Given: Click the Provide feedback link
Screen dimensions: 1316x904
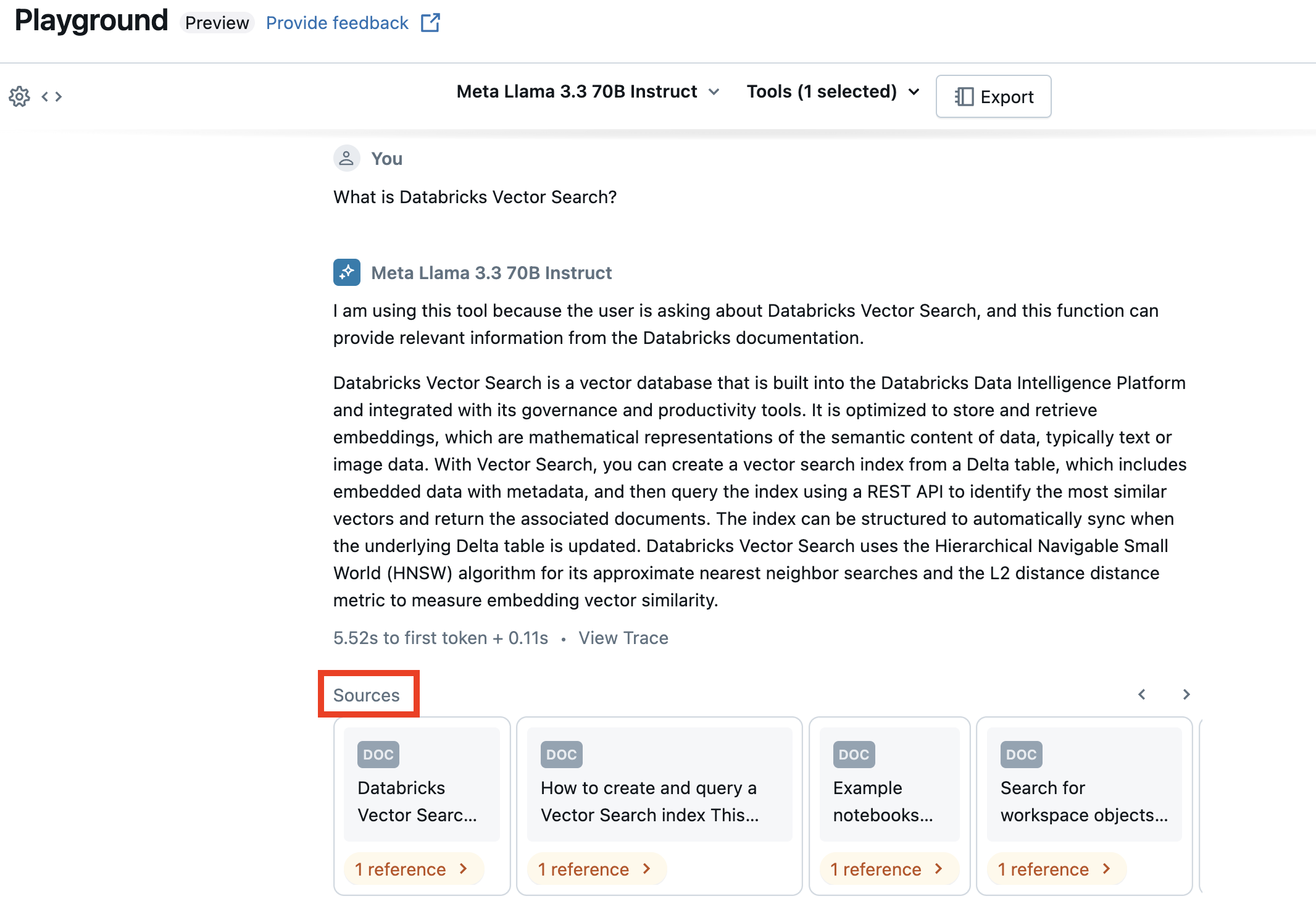Looking at the screenshot, I should (x=336, y=23).
